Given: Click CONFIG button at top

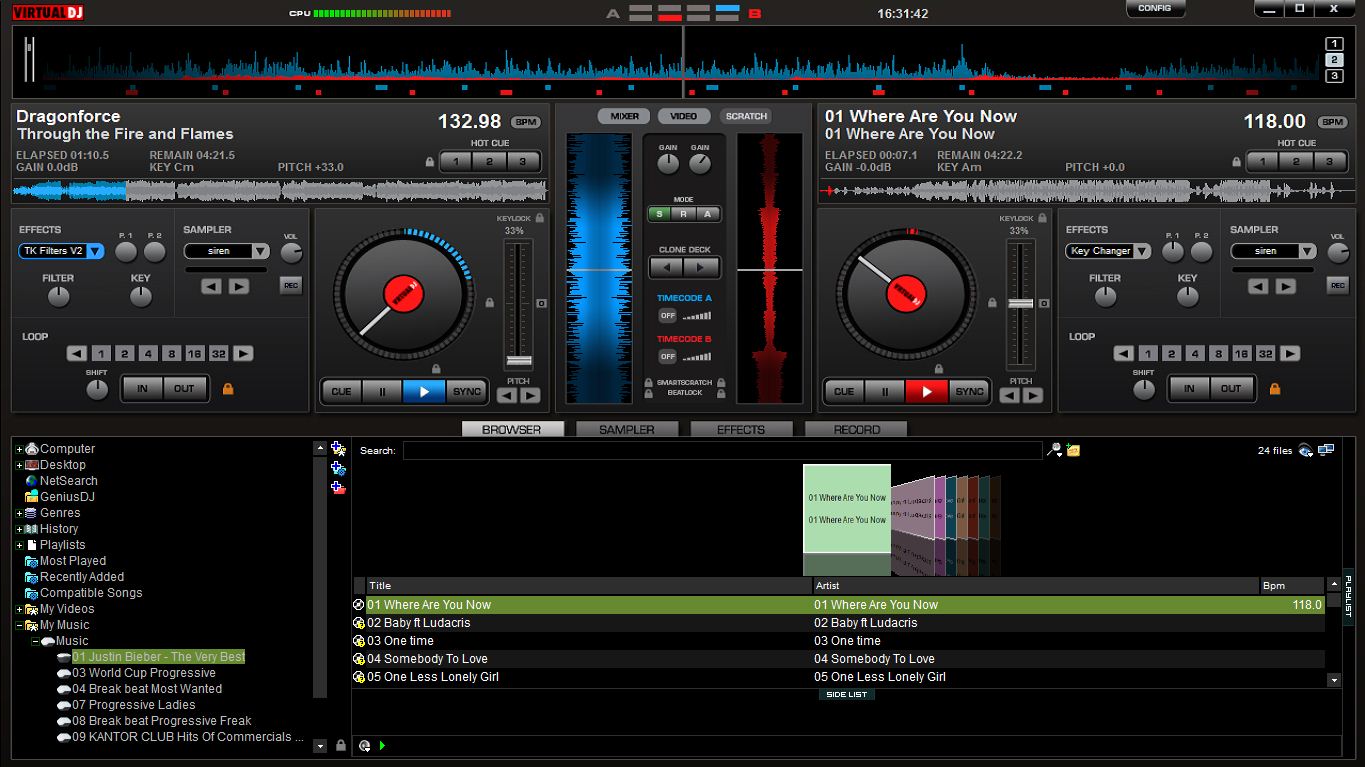Looking at the screenshot, I should pos(1154,8).
